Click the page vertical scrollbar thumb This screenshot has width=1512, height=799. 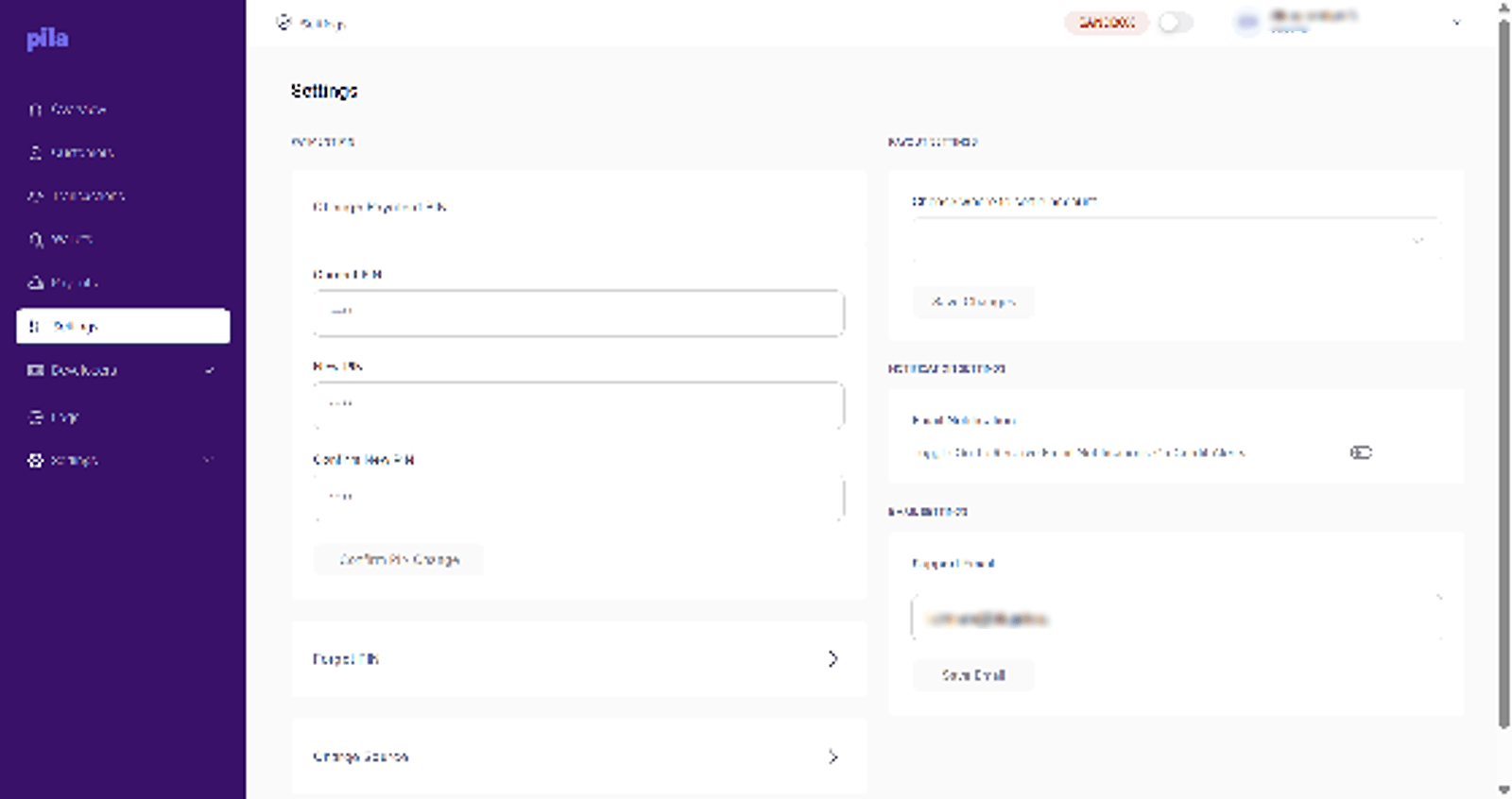tap(1504, 372)
